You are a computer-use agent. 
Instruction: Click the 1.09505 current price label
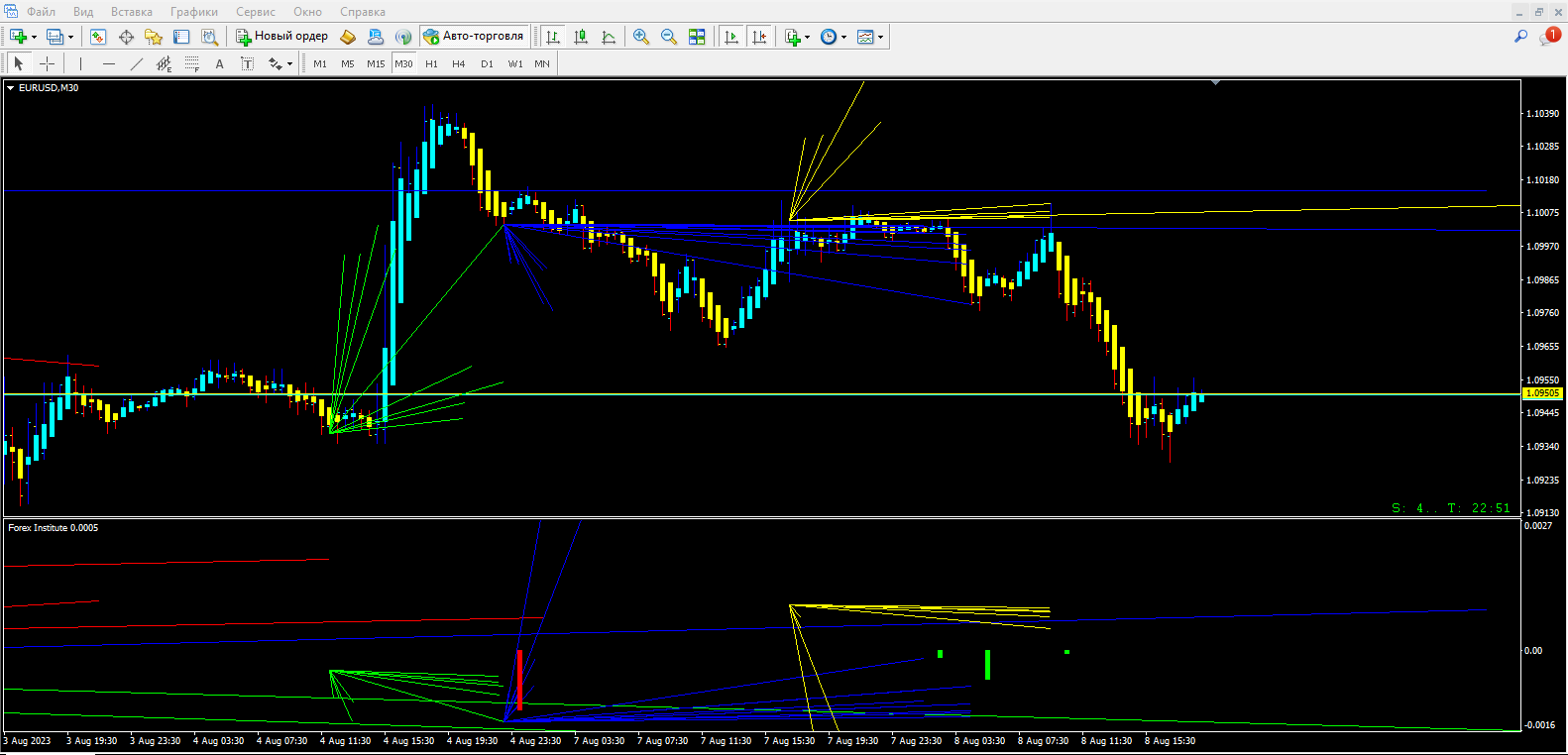1541,393
